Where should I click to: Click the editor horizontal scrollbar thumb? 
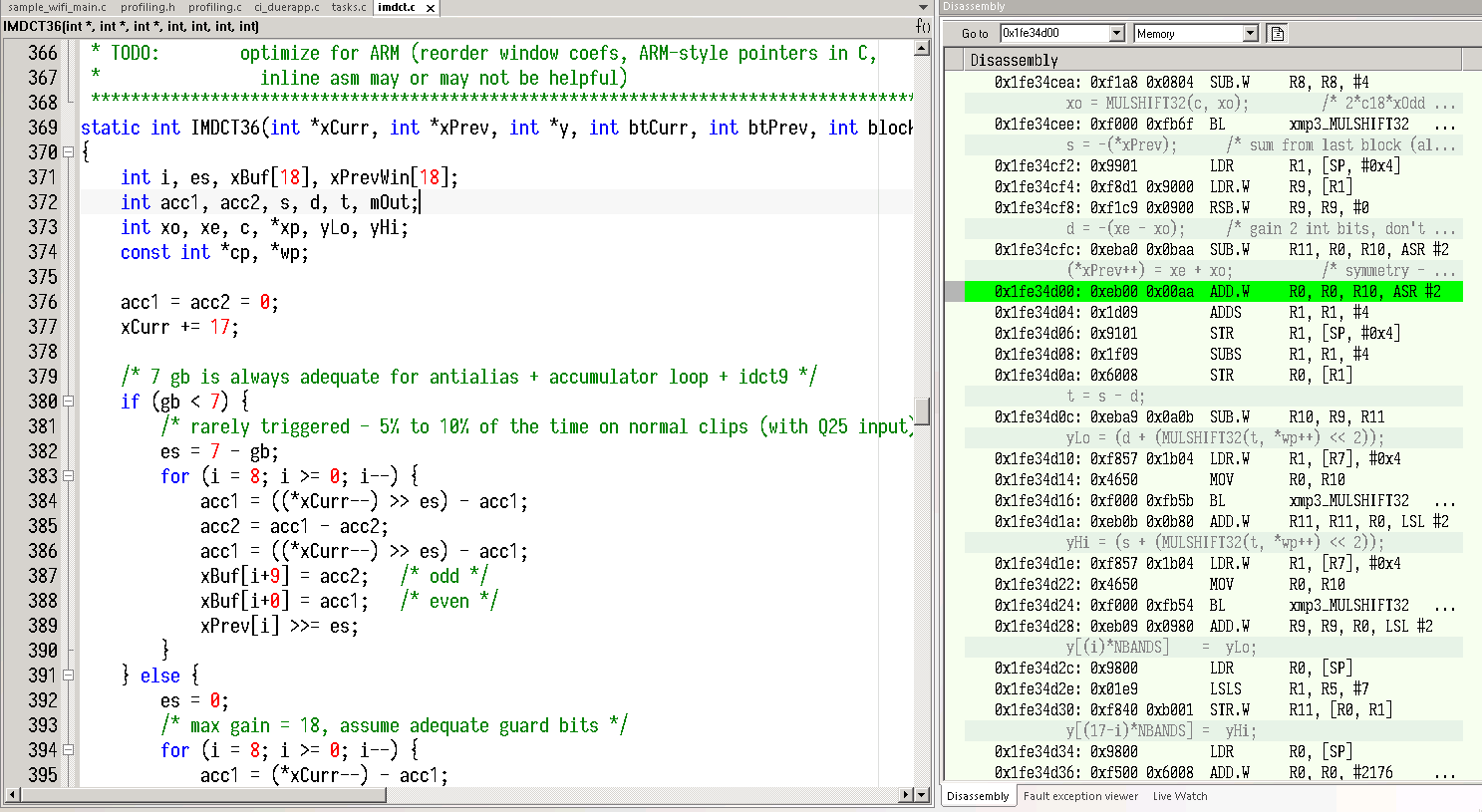202,795
